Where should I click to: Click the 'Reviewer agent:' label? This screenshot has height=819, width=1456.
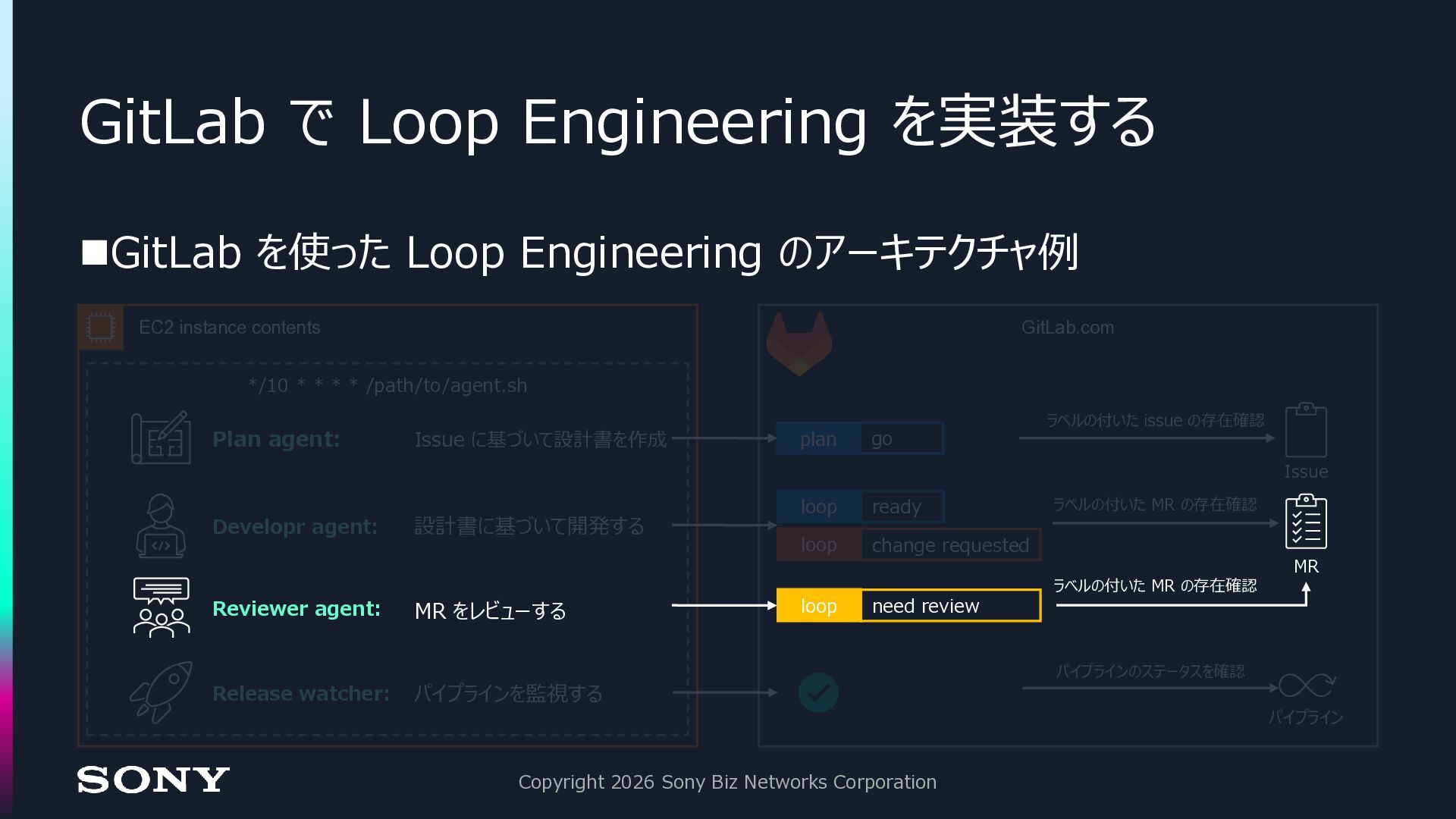(297, 608)
